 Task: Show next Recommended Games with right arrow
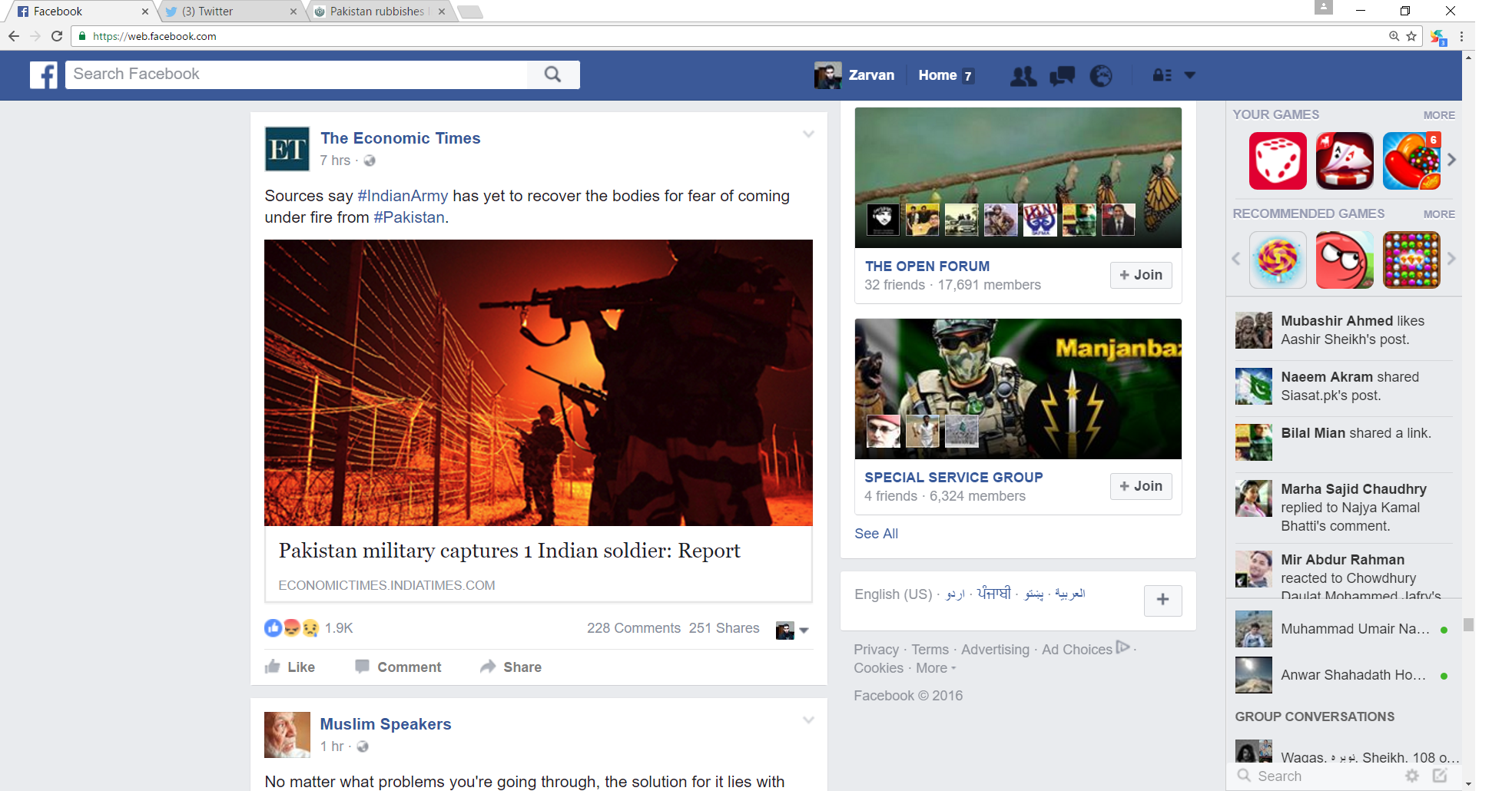1451,259
